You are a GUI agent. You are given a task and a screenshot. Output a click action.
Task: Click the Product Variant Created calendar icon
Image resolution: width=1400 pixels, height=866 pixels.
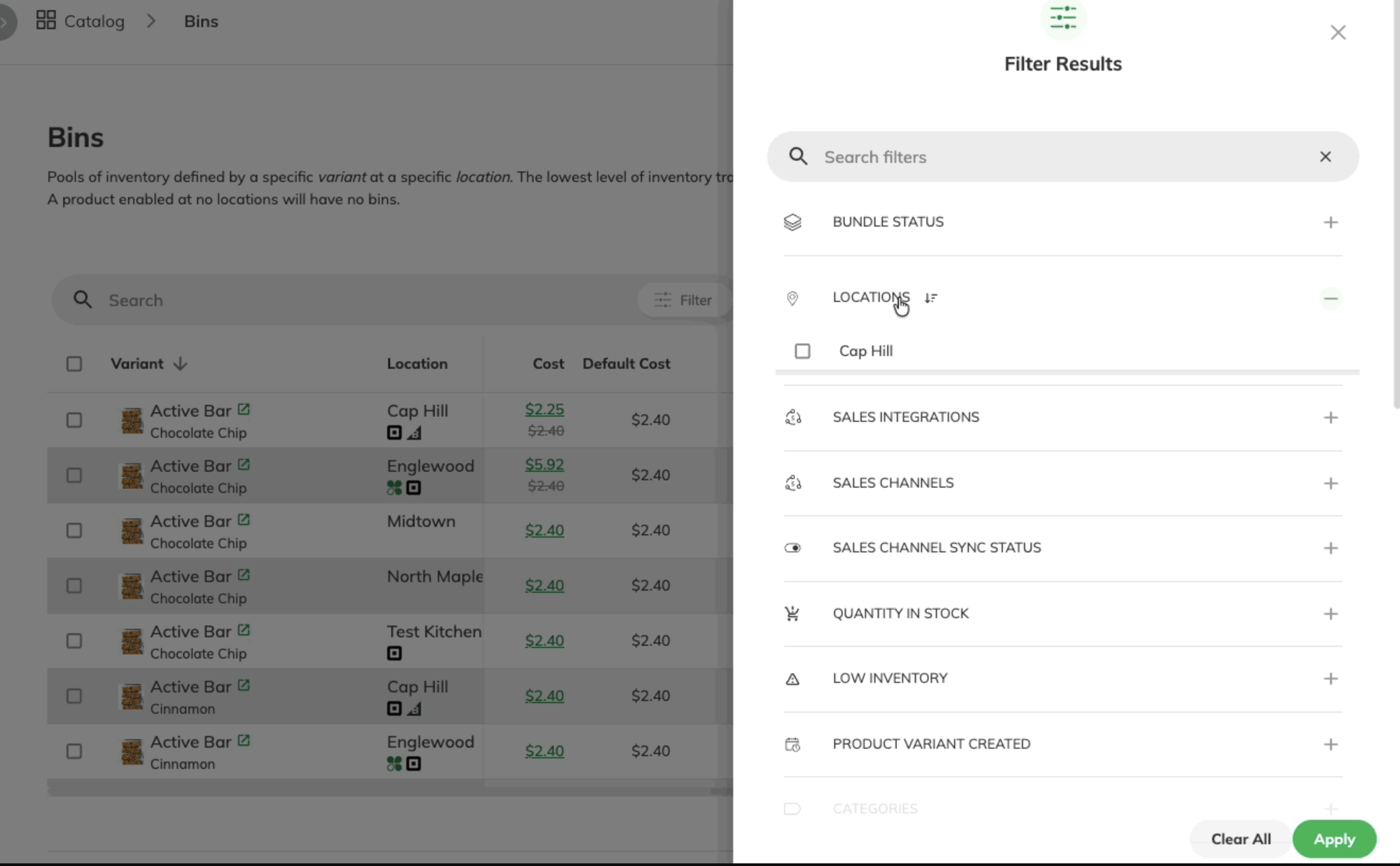click(x=792, y=744)
